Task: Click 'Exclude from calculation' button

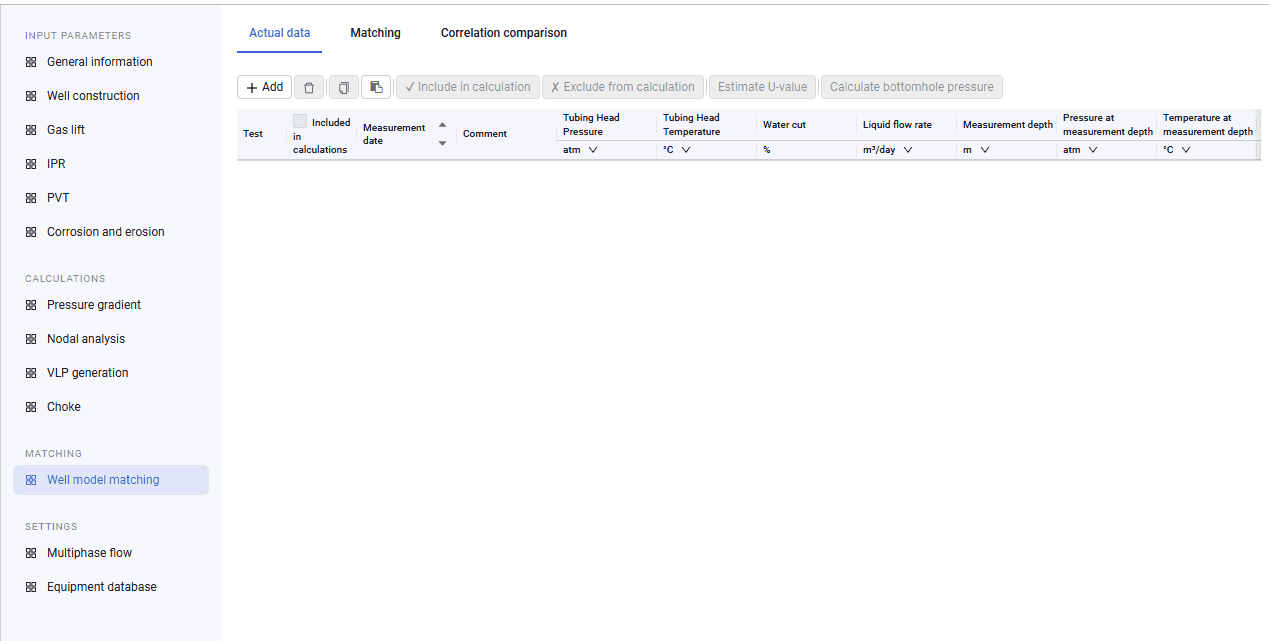Action: pos(623,87)
